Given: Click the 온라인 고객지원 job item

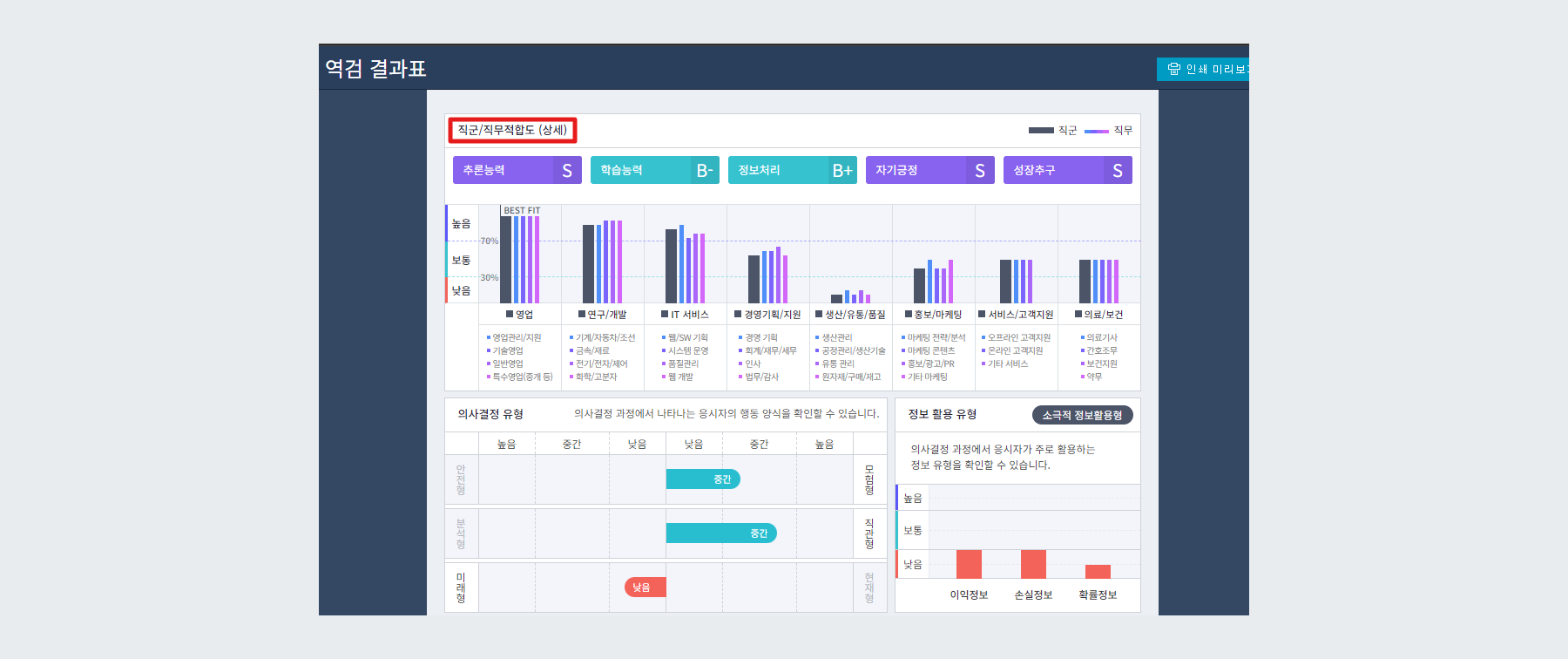Looking at the screenshot, I should pos(1012,350).
